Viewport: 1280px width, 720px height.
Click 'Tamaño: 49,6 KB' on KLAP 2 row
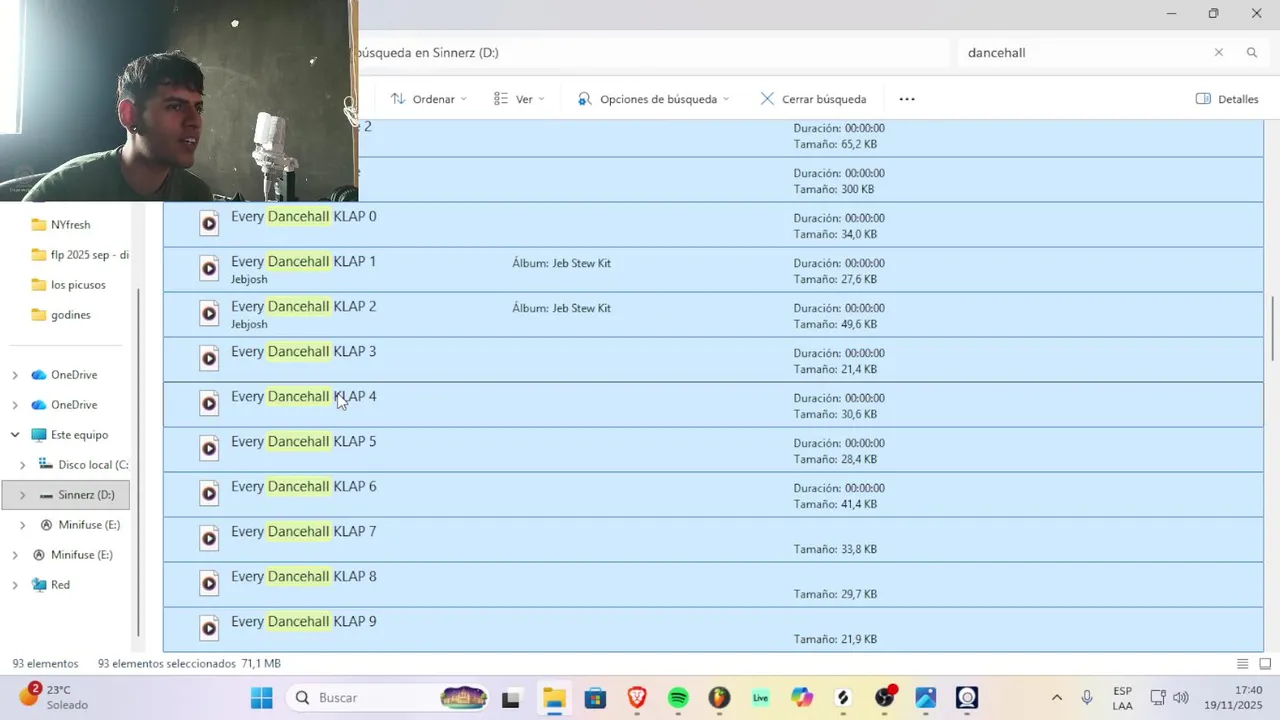(x=835, y=324)
